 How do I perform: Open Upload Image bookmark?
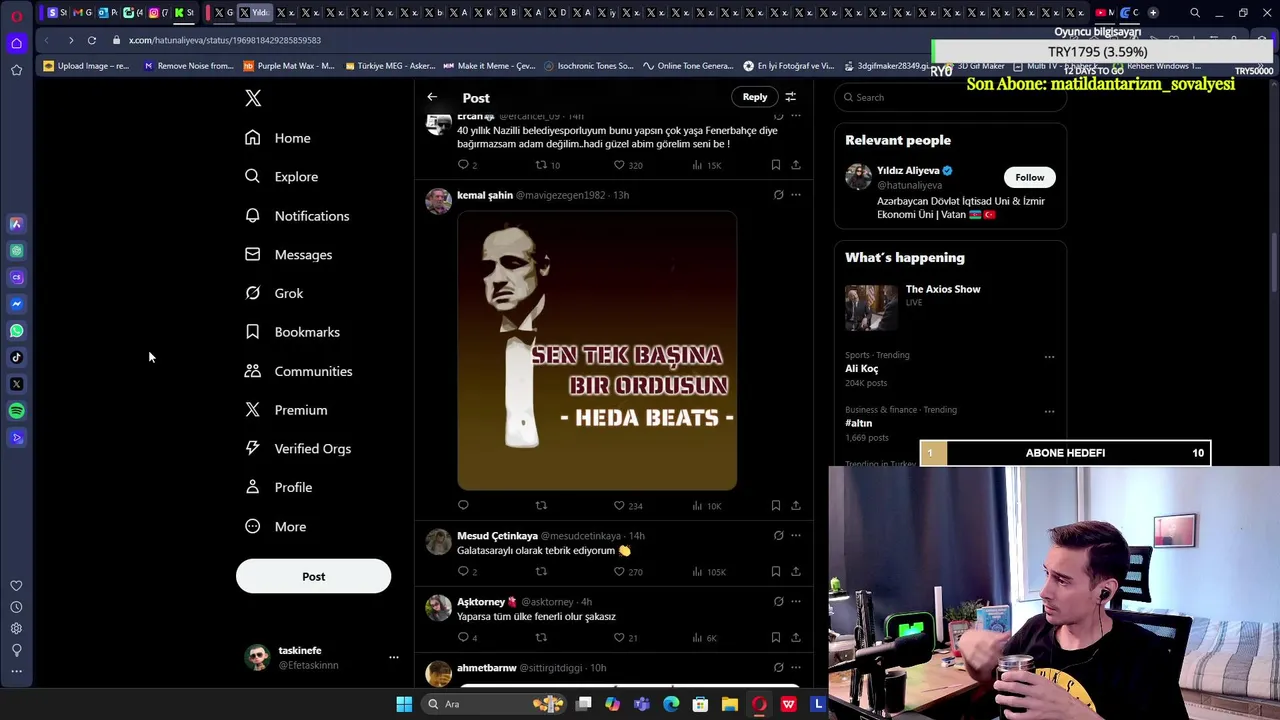86,66
